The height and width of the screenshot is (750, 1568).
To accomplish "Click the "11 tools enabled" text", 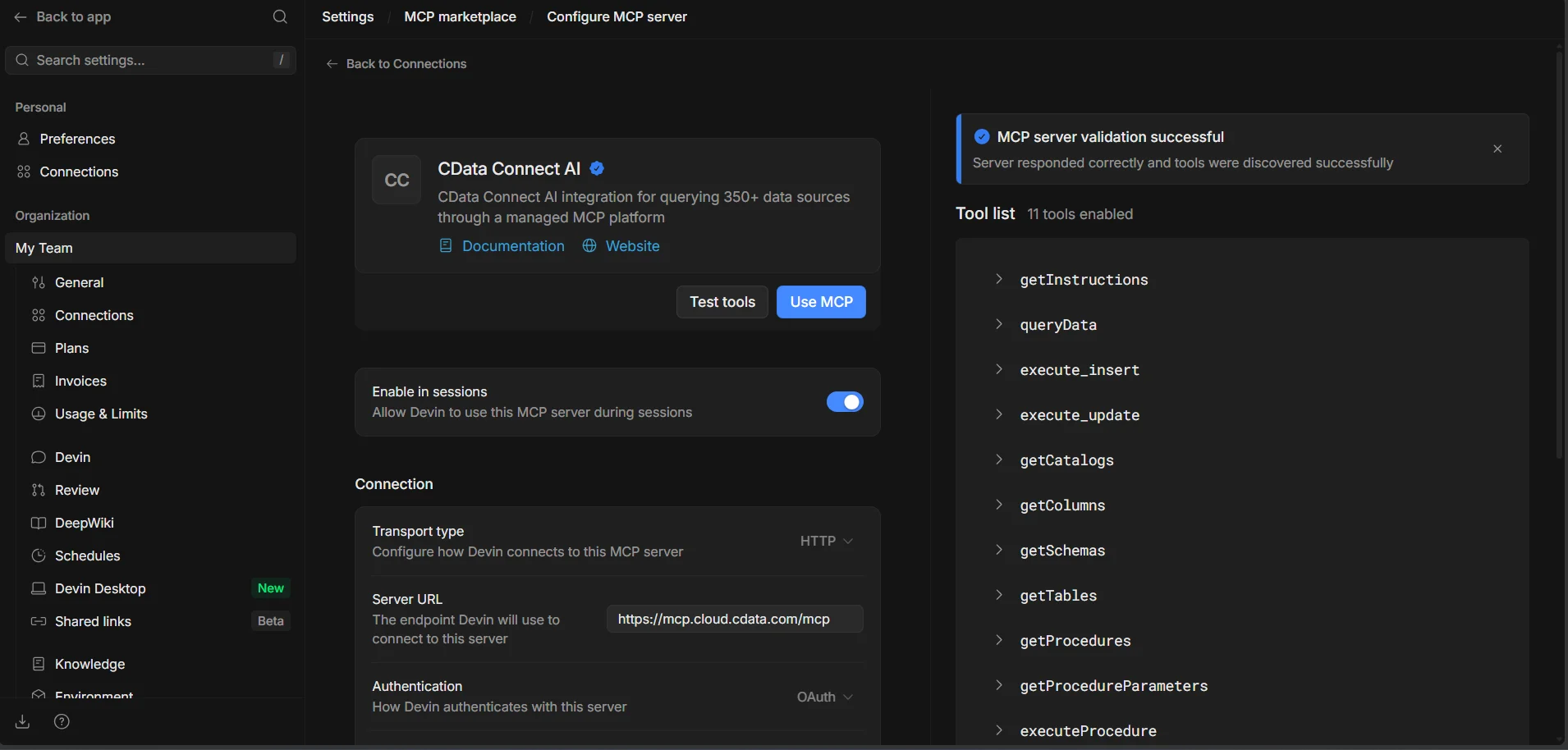I will (x=1080, y=214).
